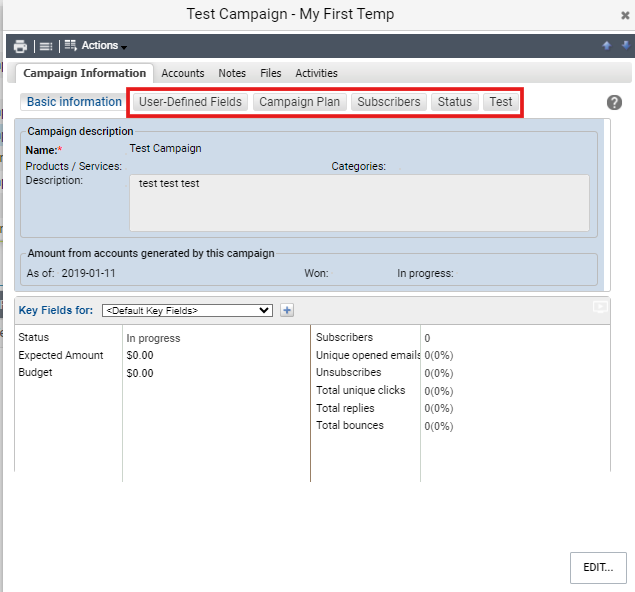Click the Description text area

click(359, 203)
